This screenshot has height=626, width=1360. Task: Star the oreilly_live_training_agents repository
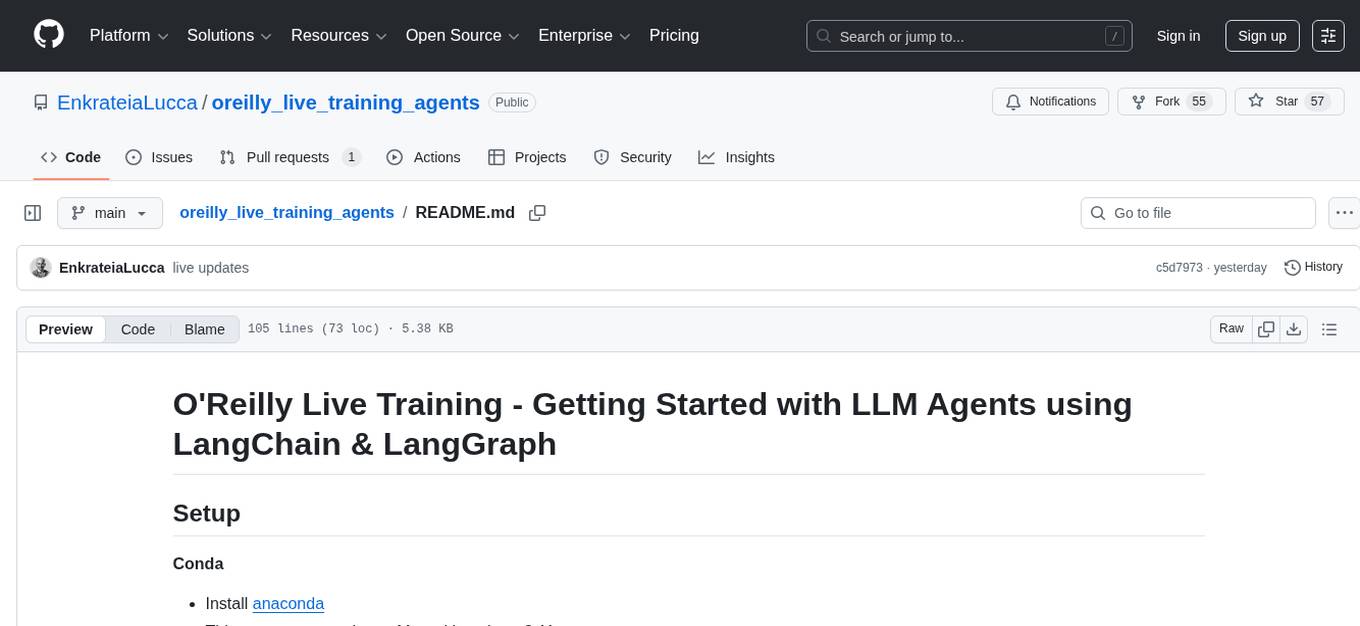click(x=1289, y=101)
